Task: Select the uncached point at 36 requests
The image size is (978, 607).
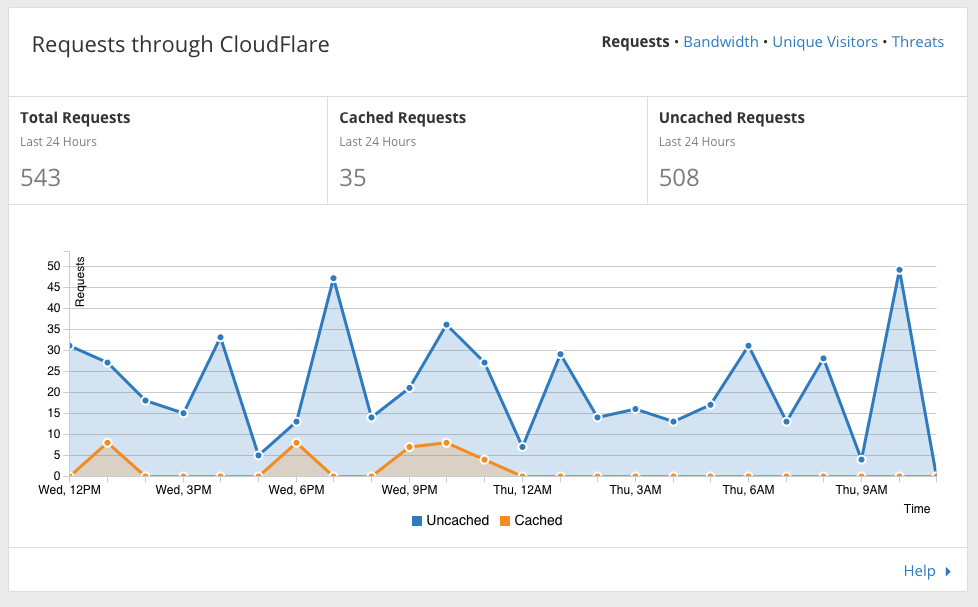Action: click(446, 325)
